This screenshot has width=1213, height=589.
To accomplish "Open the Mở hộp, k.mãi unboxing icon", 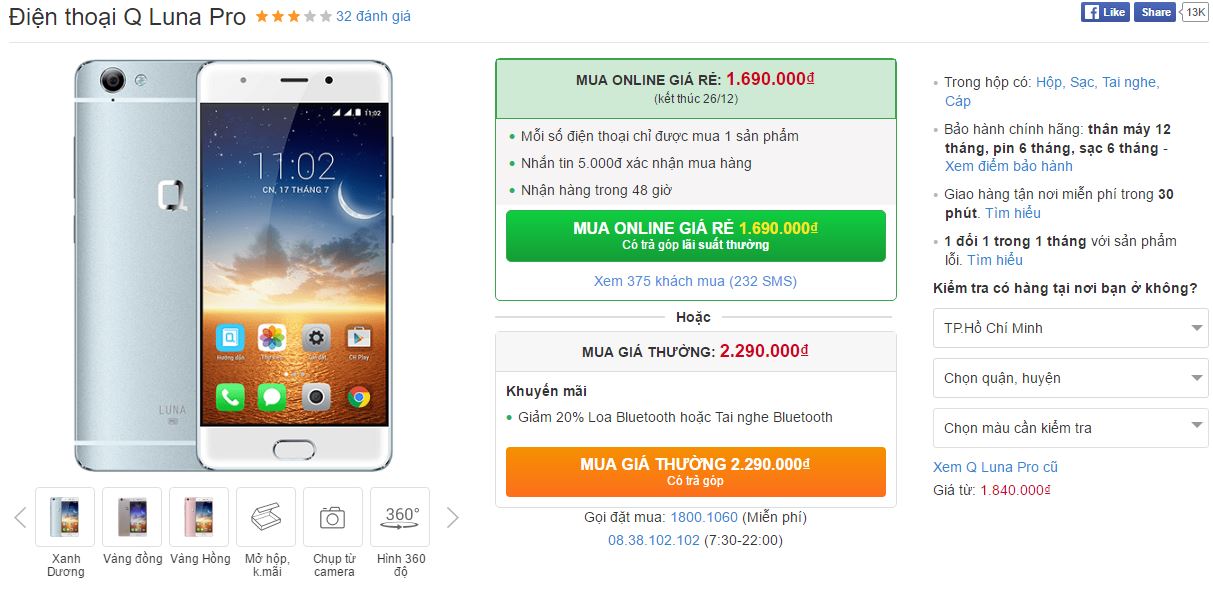I will click(x=266, y=517).
